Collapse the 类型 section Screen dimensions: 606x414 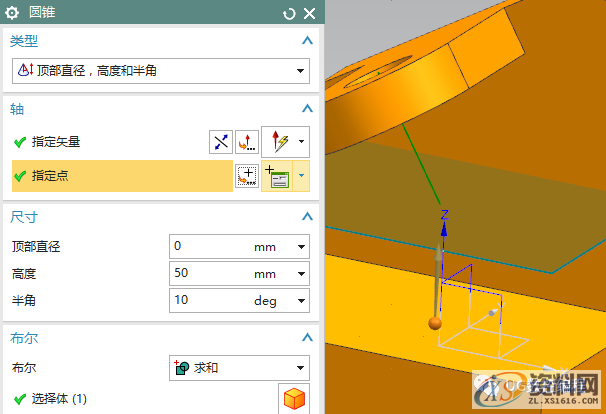coord(307,41)
